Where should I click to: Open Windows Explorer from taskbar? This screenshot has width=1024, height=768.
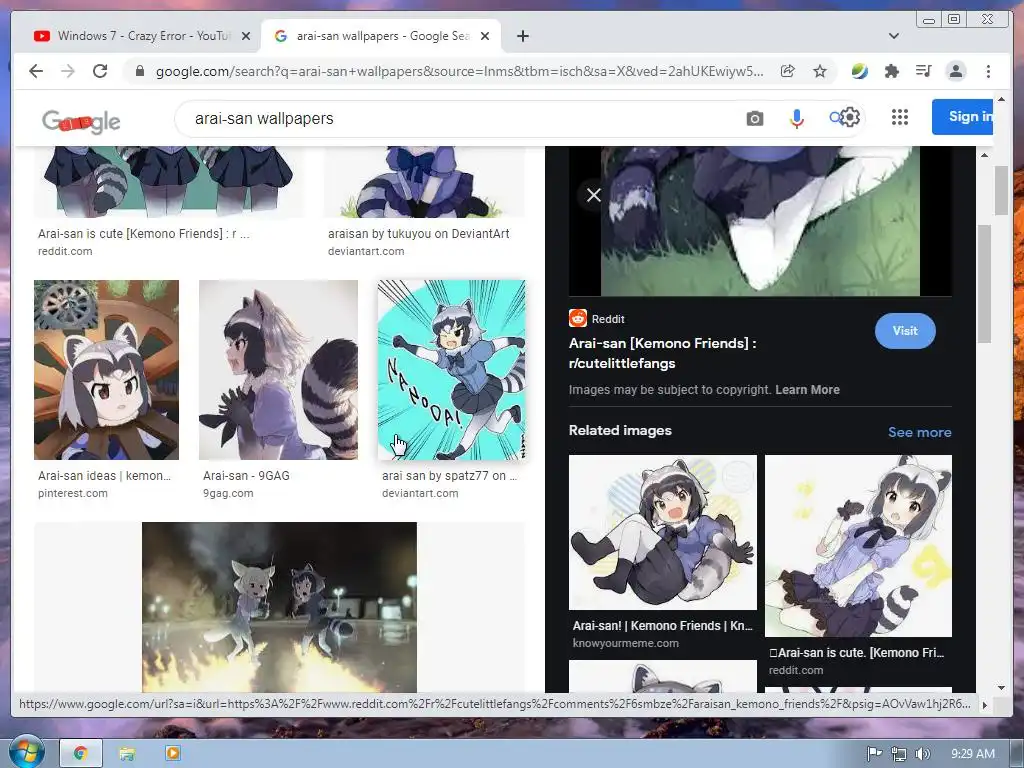[x=127, y=754]
